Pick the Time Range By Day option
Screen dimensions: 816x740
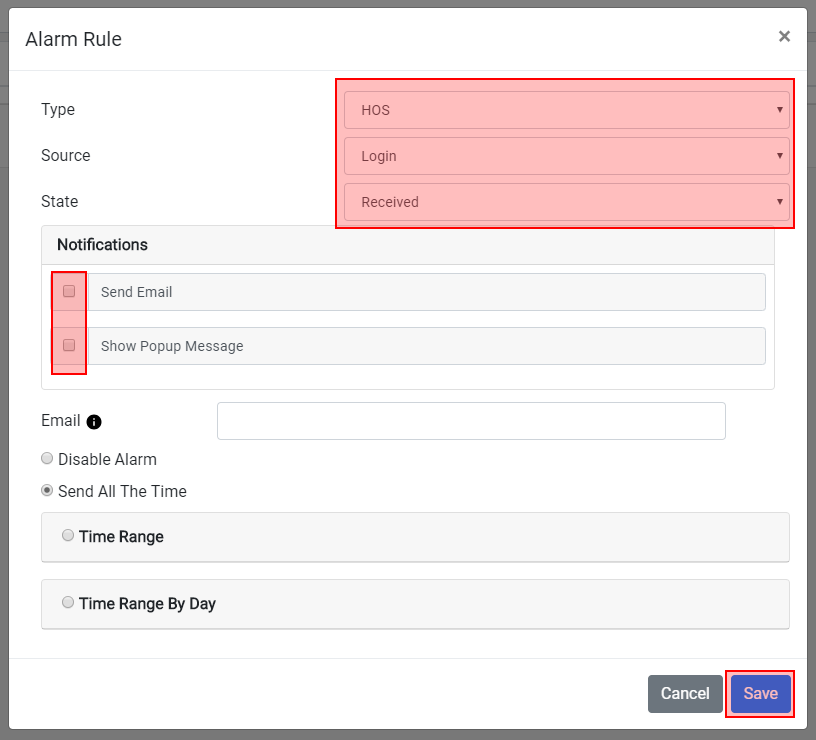(x=68, y=603)
